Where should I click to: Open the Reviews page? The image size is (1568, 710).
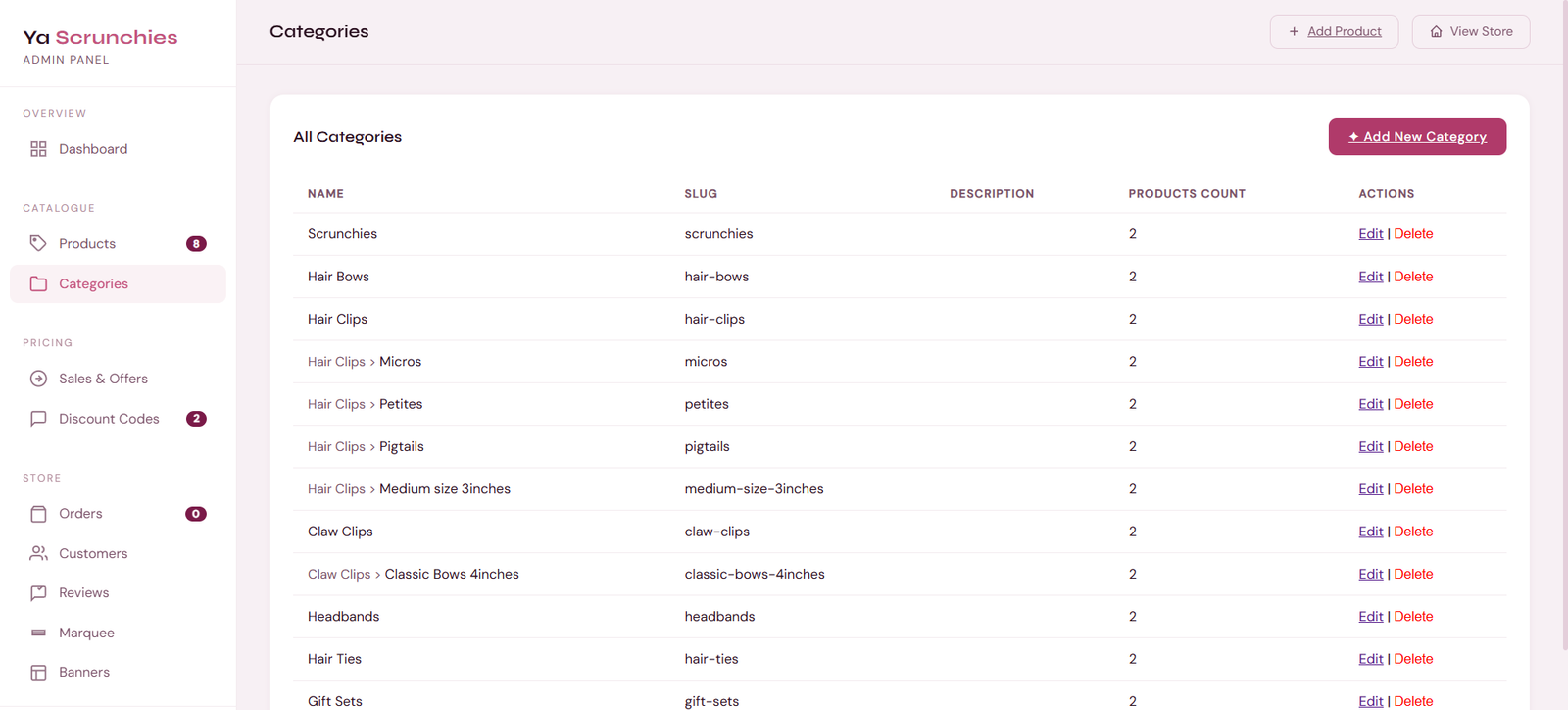pyautogui.click(x=118, y=593)
